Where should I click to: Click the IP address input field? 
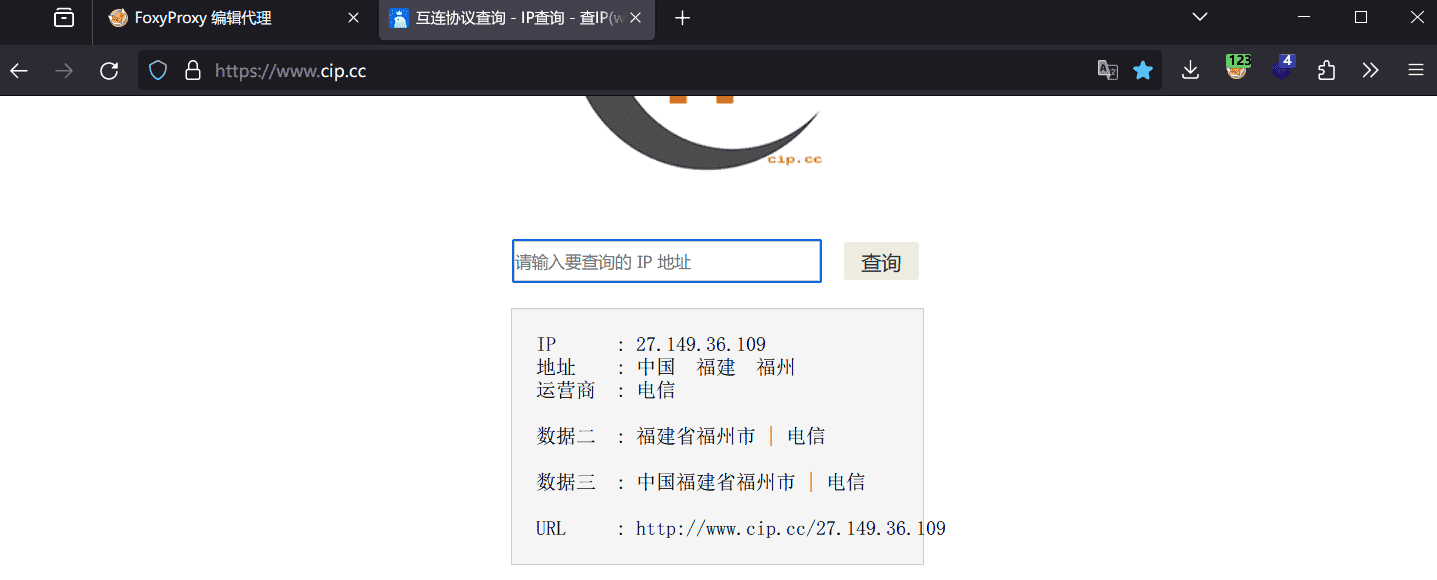[x=666, y=260]
